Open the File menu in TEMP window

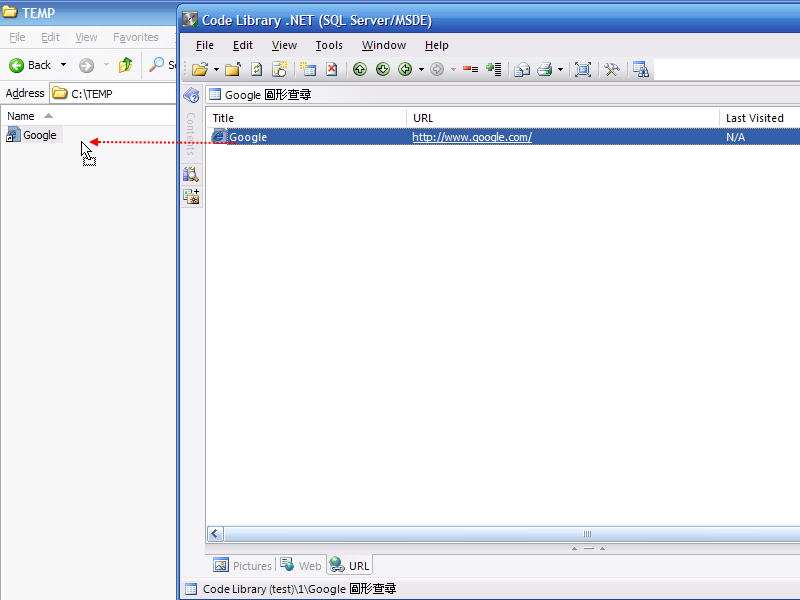(x=17, y=37)
